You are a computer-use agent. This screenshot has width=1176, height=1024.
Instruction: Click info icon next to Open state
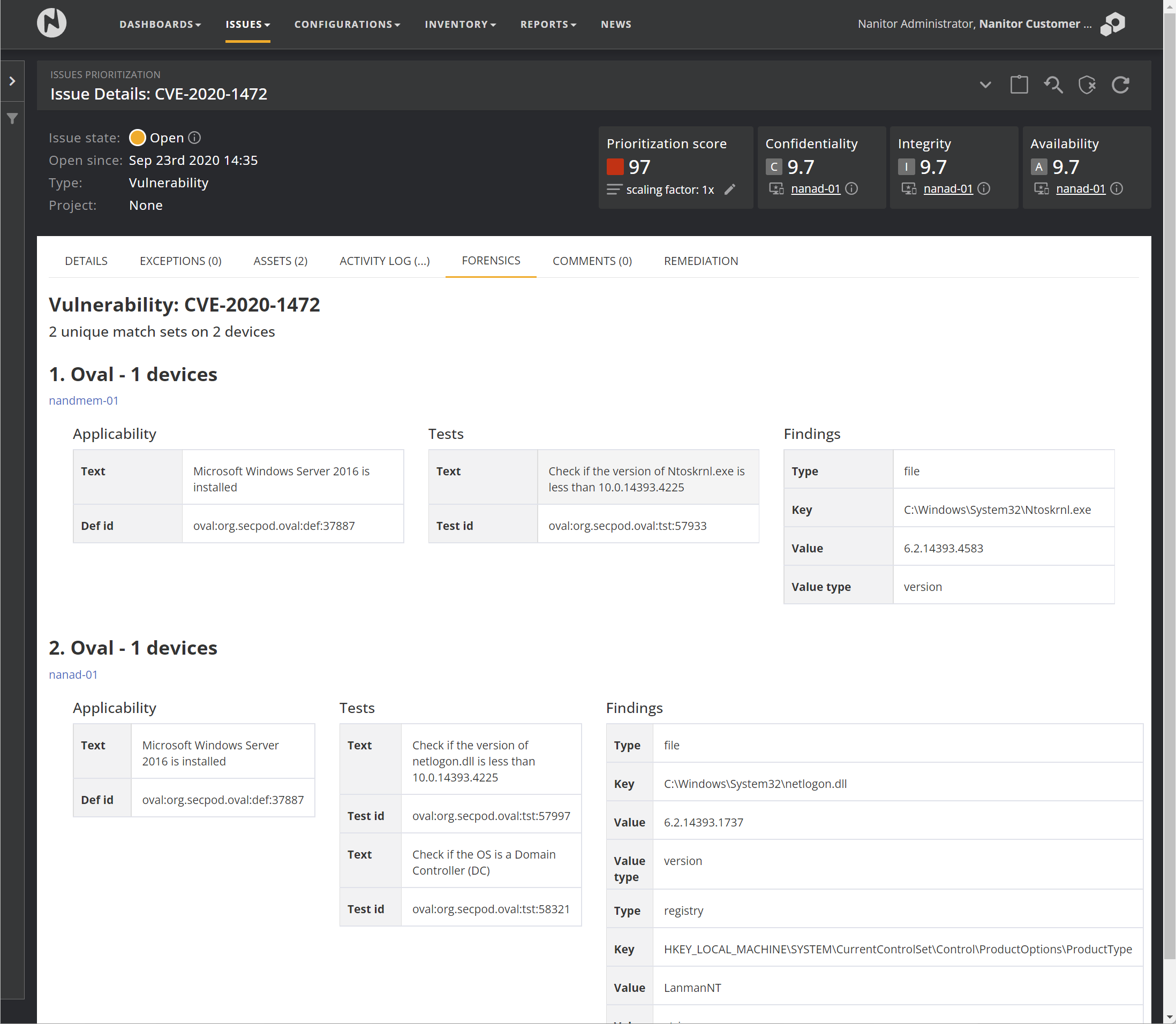194,138
